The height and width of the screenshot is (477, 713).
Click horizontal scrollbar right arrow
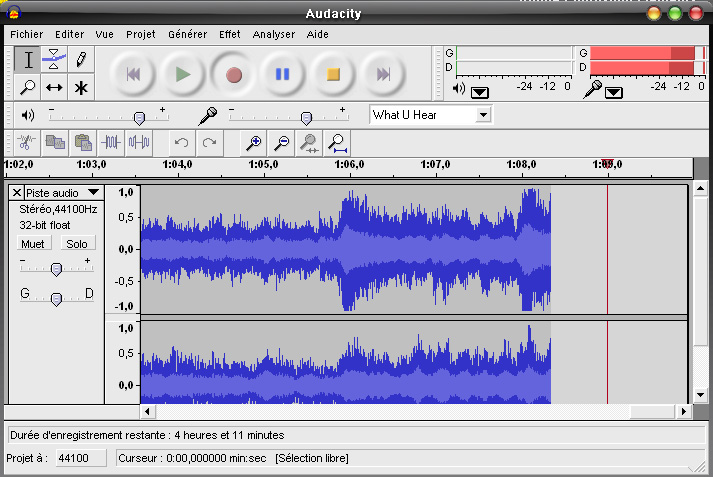tap(683, 412)
